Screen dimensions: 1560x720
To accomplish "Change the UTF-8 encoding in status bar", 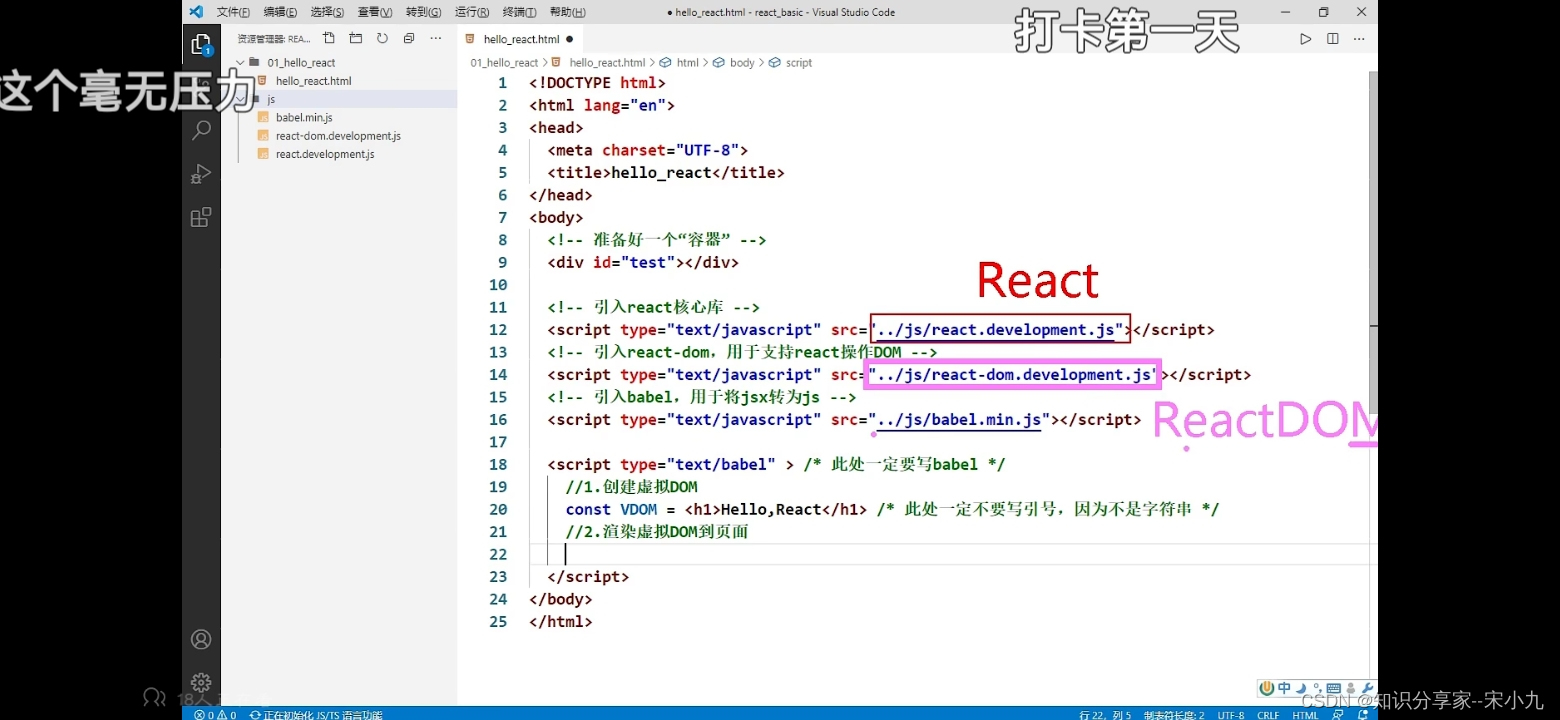I will point(1231,714).
